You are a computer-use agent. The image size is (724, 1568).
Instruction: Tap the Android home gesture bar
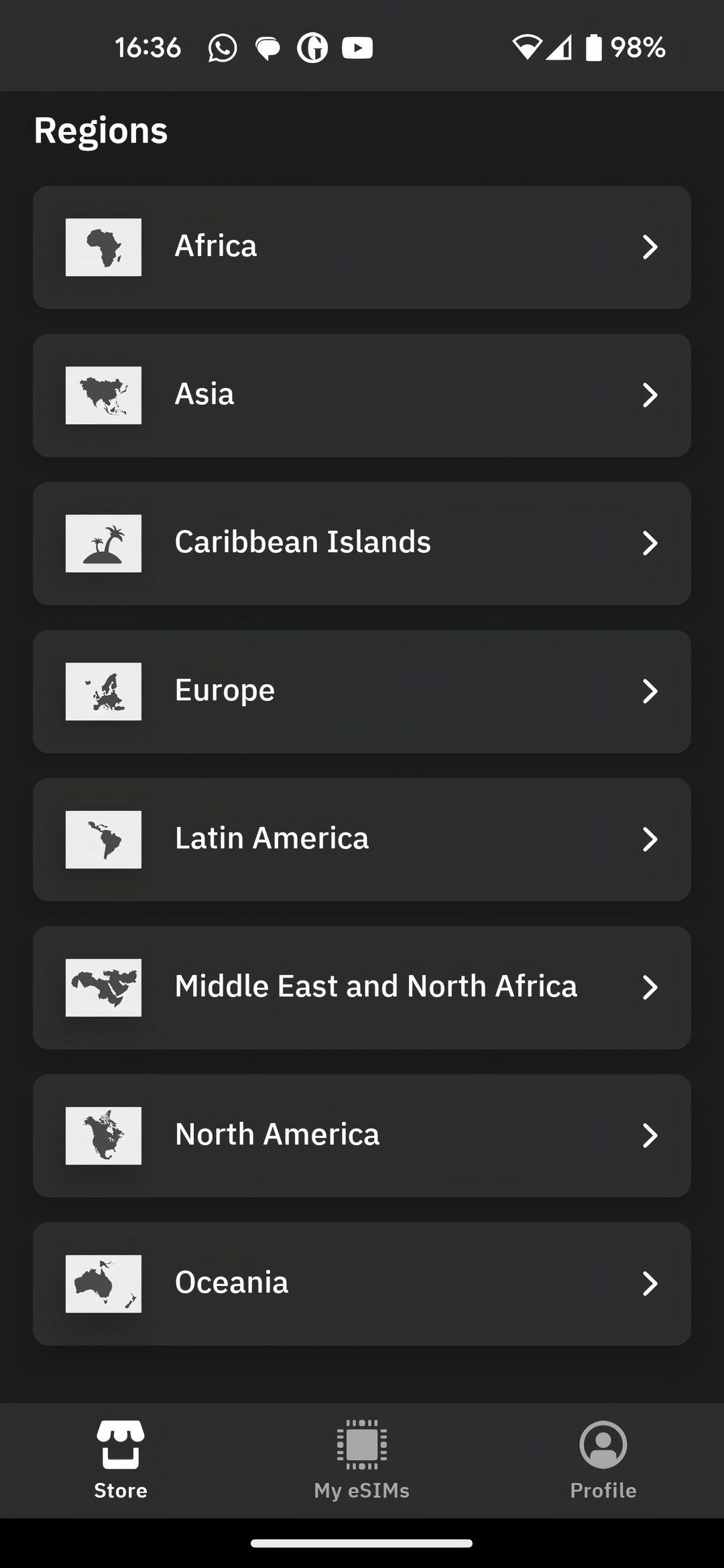tap(362, 1543)
